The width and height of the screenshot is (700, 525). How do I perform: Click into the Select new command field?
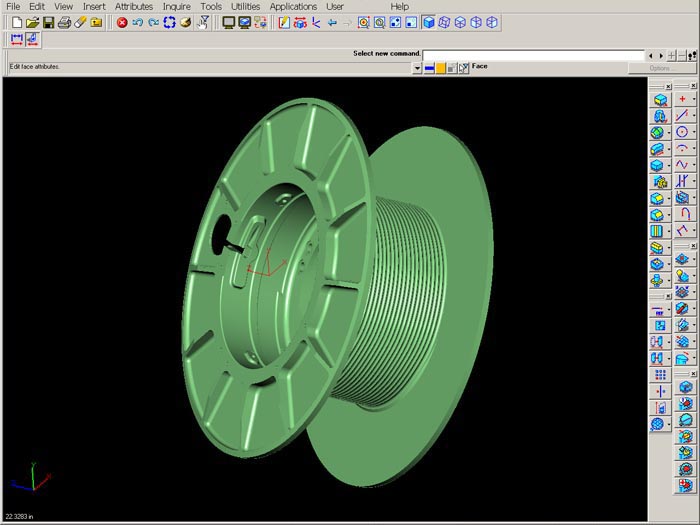(x=532, y=55)
